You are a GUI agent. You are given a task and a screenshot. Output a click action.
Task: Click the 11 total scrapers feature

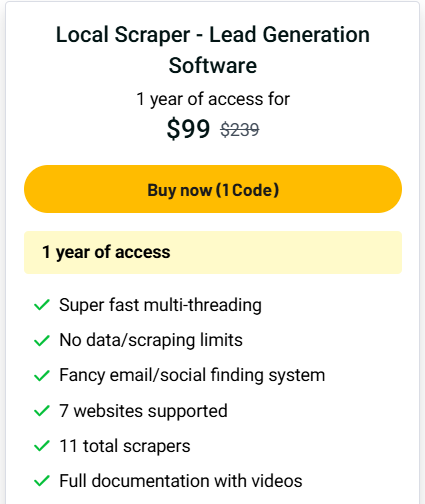(125, 446)
